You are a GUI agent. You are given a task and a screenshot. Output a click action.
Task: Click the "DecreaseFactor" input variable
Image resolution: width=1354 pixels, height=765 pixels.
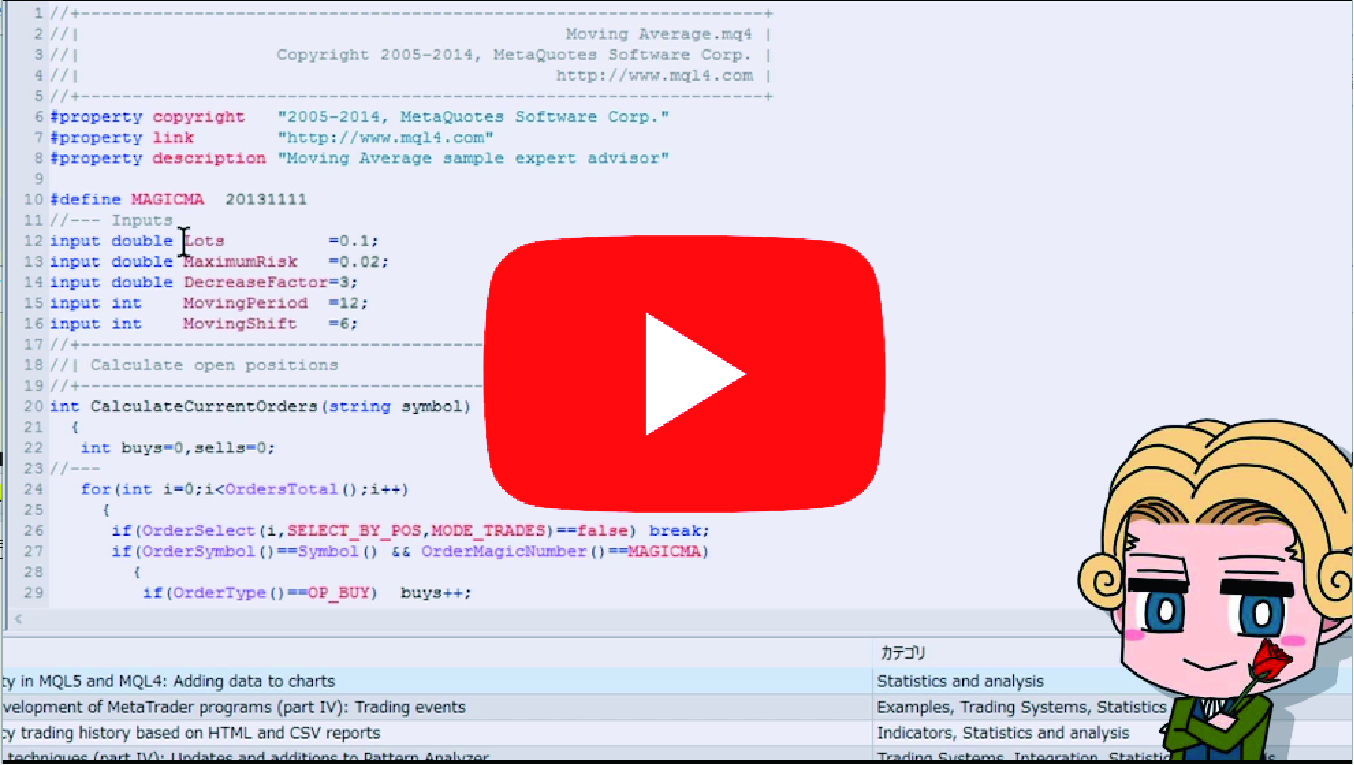tap(255, 282)
